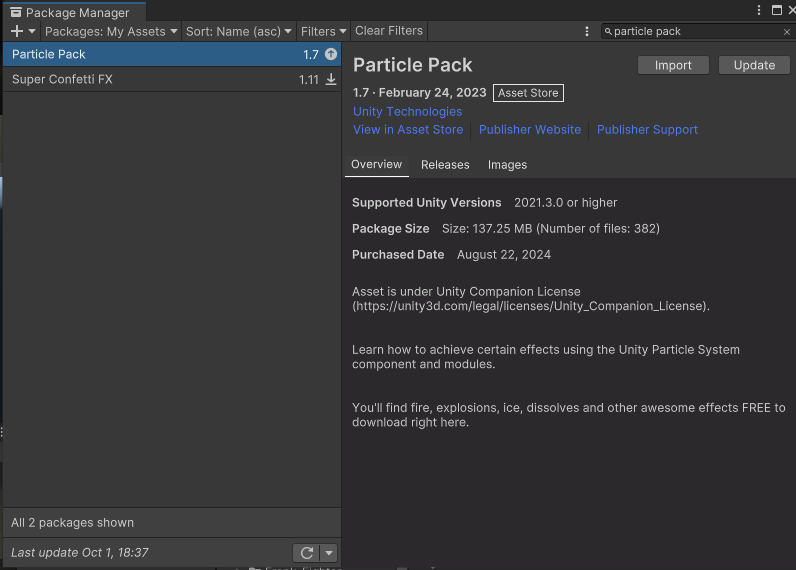The image size is (796, 570).
Task: Open the Publisher Website link
Action: click(x=529, y=130)
